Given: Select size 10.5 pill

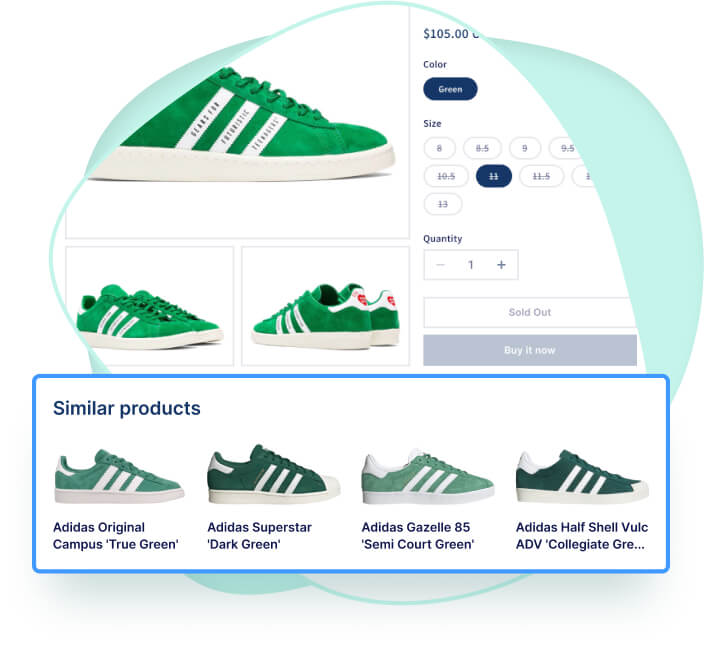Looking at the screenshot, I should [x=446, y=176].
